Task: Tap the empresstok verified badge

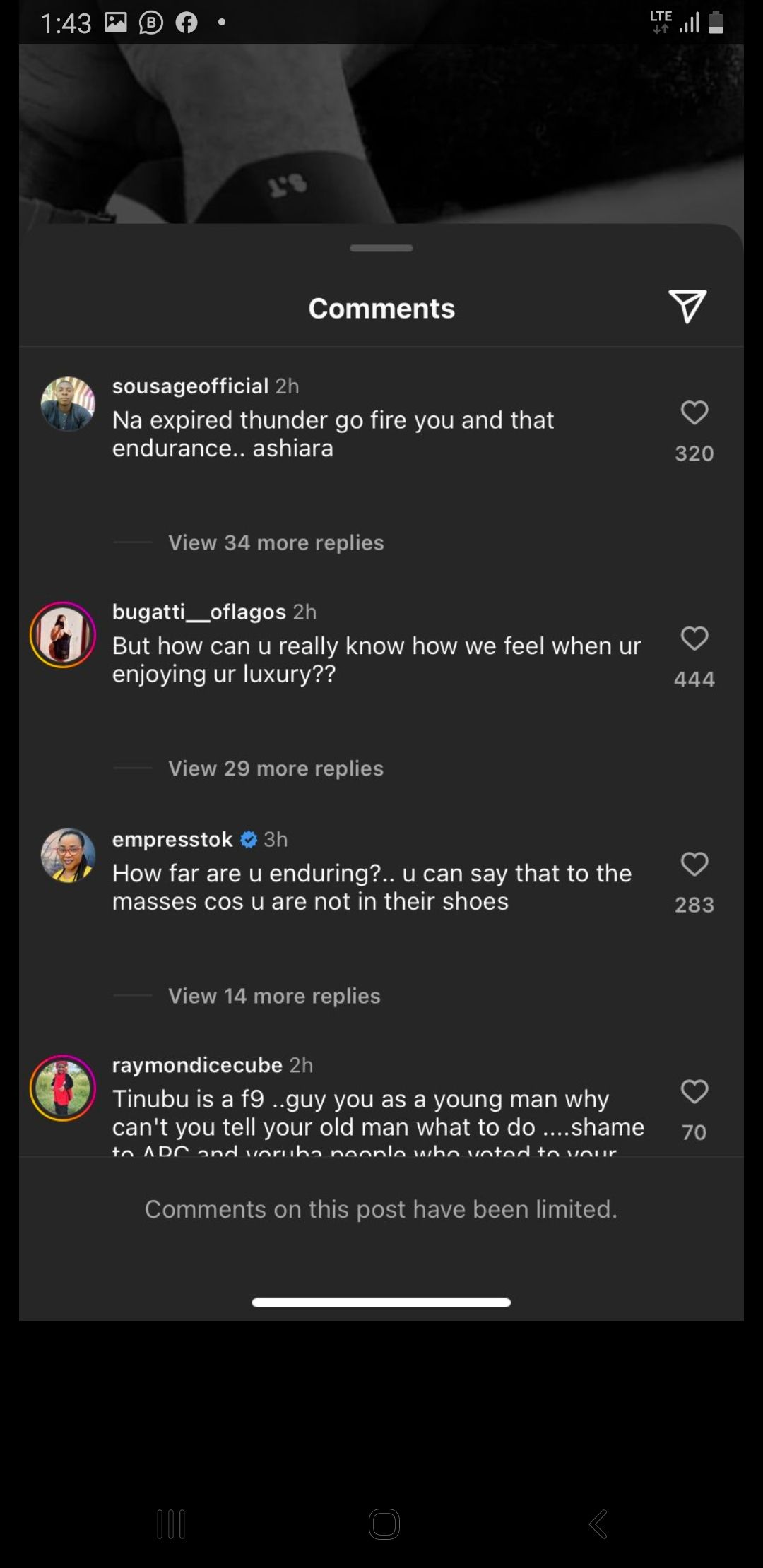Action: (x=249, y=839)
